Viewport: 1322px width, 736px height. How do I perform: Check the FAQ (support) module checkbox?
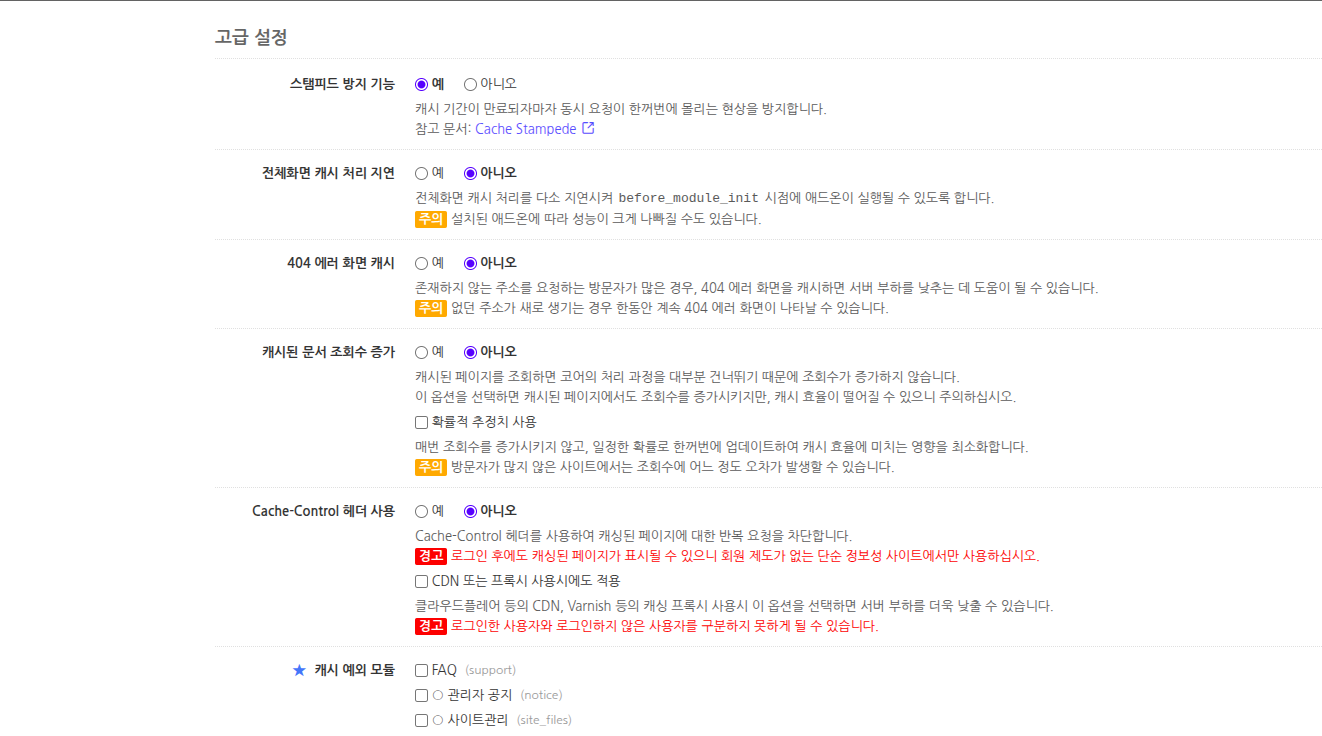pyautogui.click(x=421, y=670)
